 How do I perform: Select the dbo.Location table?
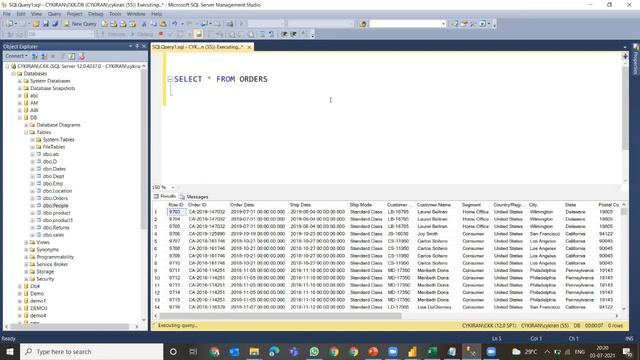click(57, 191)
